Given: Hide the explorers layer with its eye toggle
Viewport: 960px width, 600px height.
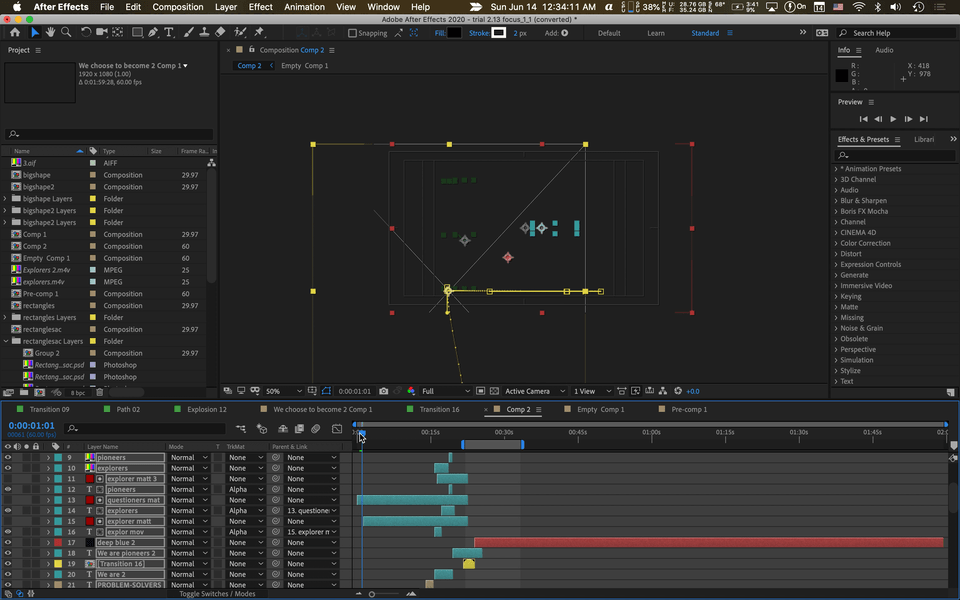Looking at the screenshot, I should [x=9, y=468].
